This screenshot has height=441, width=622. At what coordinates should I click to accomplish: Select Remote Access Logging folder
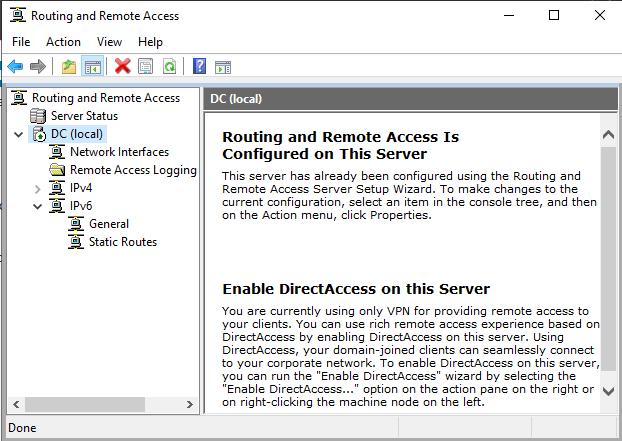(x=132, y=170)
